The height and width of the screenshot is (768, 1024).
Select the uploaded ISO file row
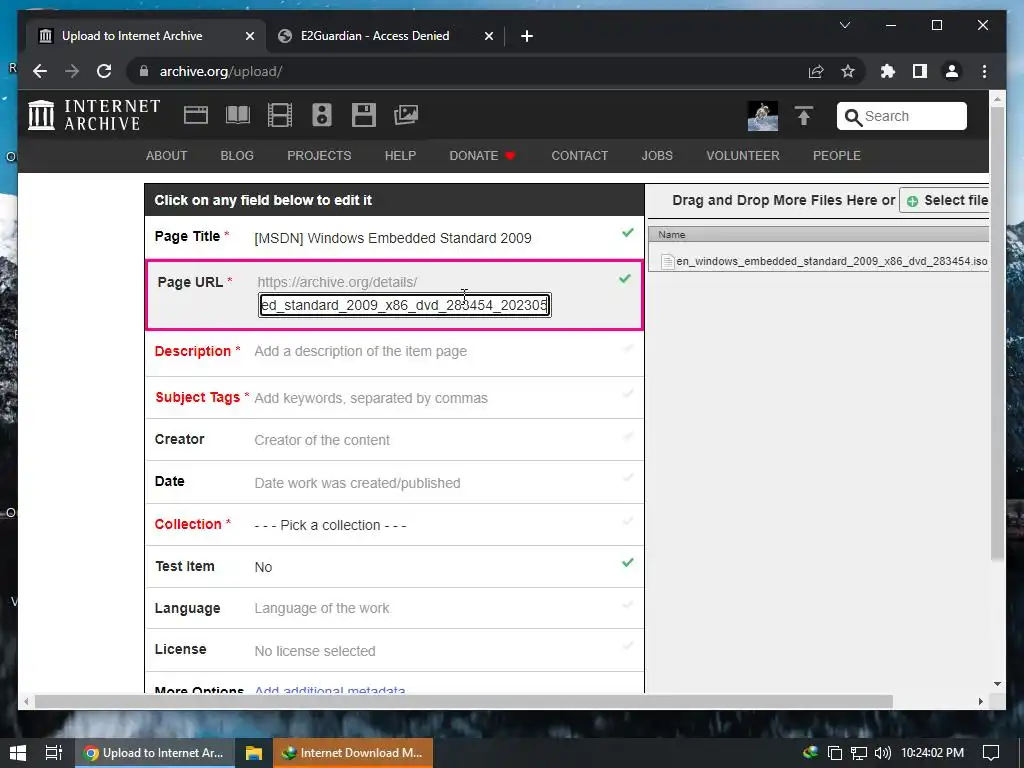click(819, 261)
